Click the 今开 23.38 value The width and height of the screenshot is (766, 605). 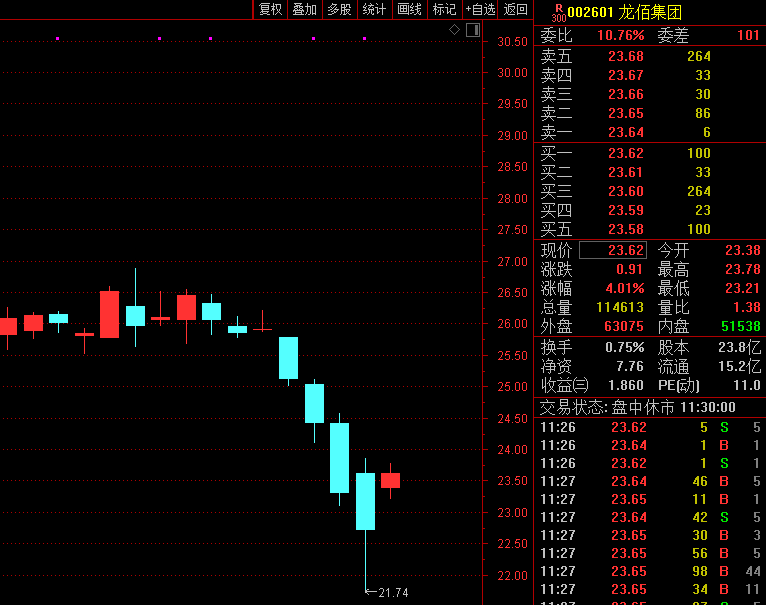[743, 250]
